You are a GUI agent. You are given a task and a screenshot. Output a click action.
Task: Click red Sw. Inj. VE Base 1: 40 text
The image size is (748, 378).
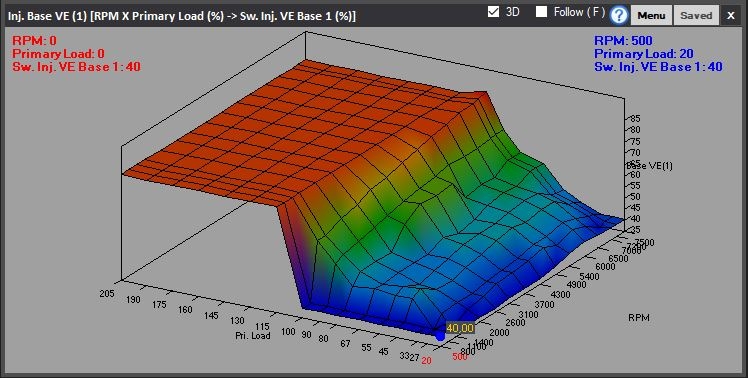pyautogui.click(x=76, y=67)
